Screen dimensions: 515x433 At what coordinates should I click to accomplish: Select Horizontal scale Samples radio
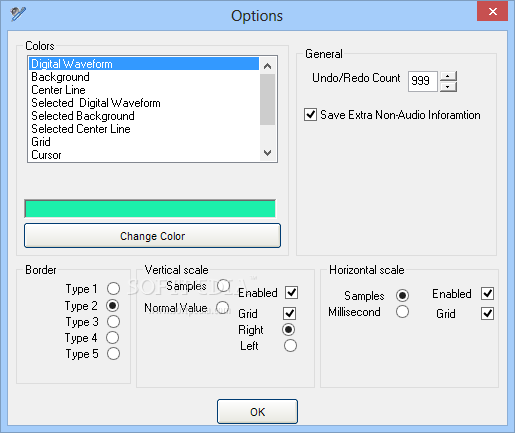pos(402,295)
